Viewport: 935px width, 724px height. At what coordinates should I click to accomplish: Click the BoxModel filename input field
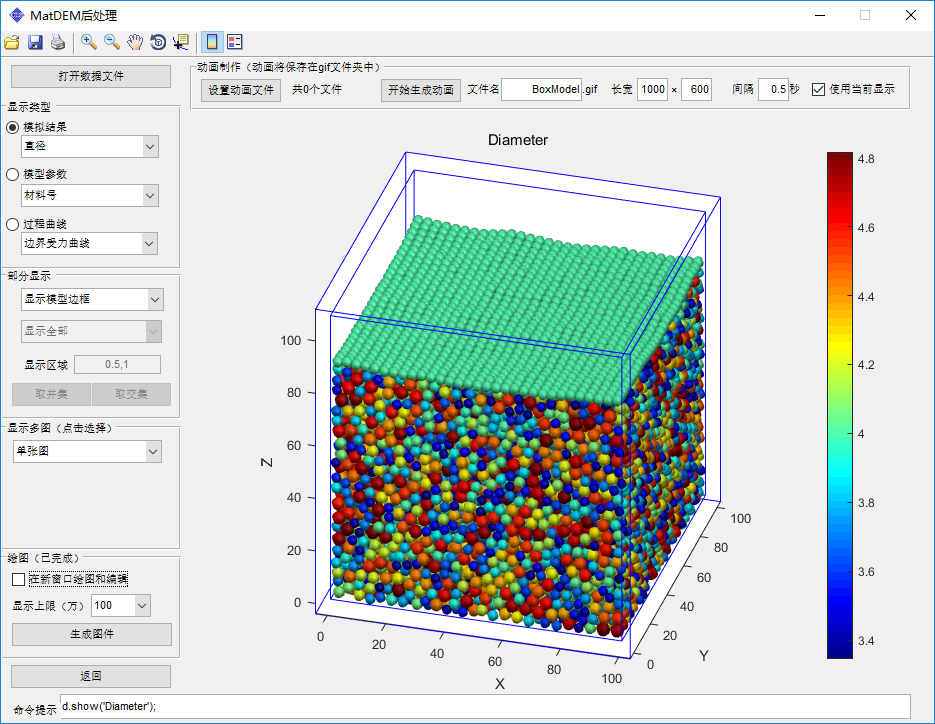click(541, 89)
